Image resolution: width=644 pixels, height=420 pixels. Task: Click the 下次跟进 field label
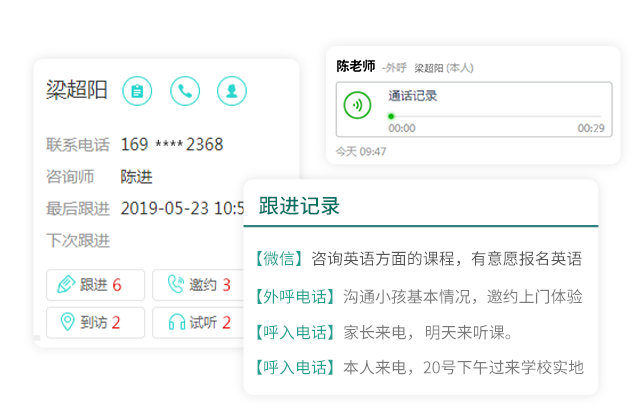pos(78,241)
